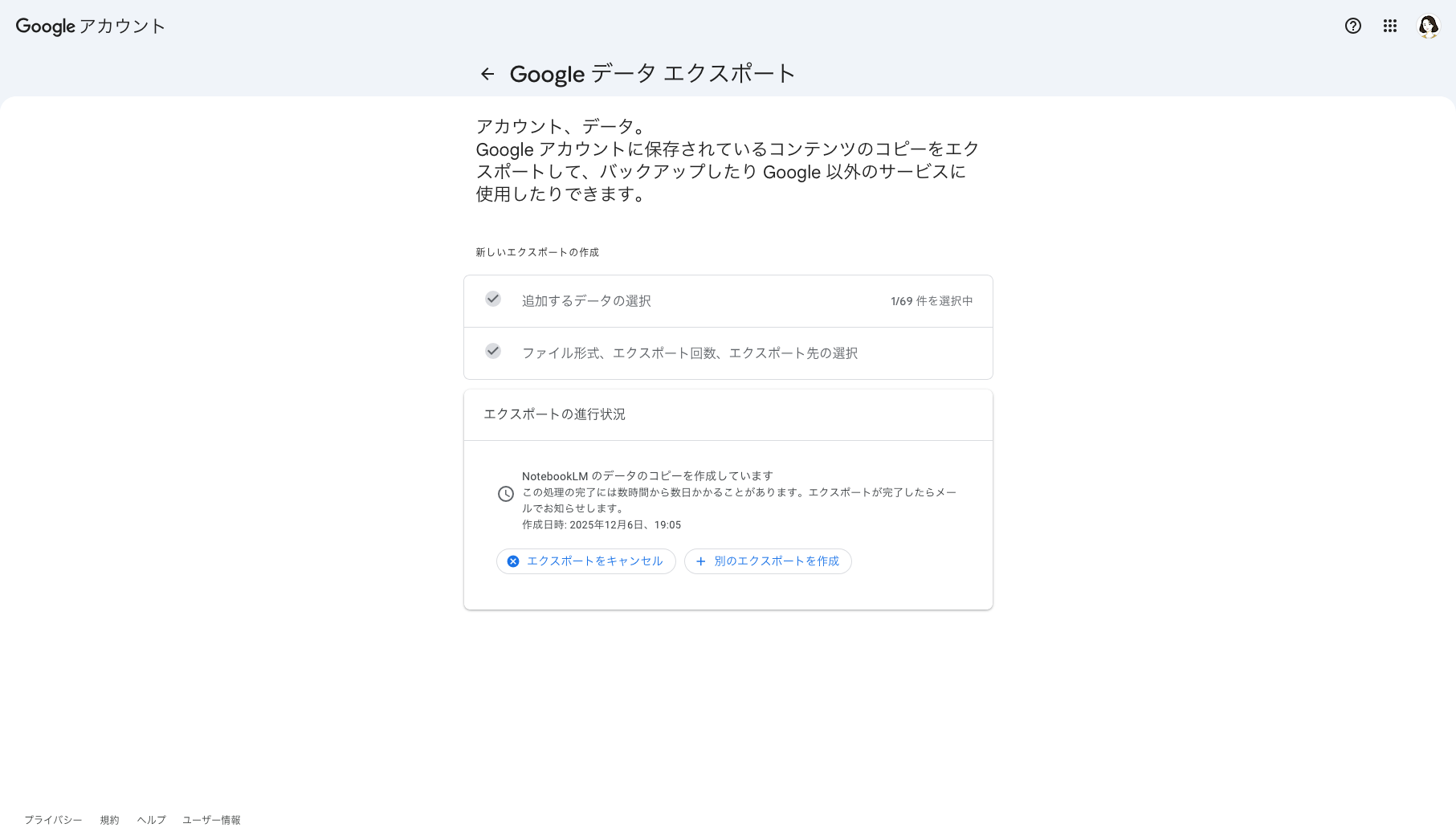The width and height of the screenshot is (1456, 840).
Task: Click the NotebookLM export status text
Action: (x=647, y=475)
